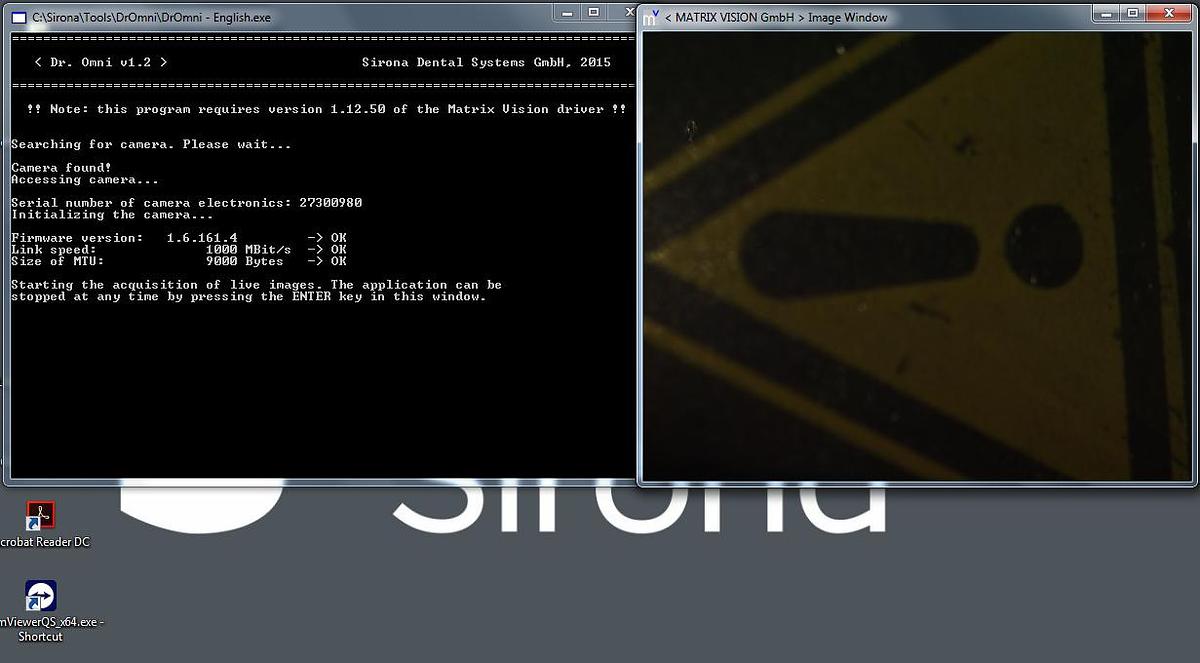1200x663 pixels.
Task: Maximize the DrOmni console window
Action: 593,13
